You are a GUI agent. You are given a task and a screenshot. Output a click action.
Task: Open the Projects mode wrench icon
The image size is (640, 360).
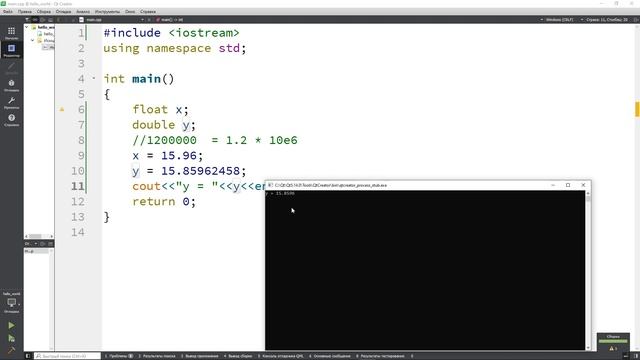click(x=11, y=101)
